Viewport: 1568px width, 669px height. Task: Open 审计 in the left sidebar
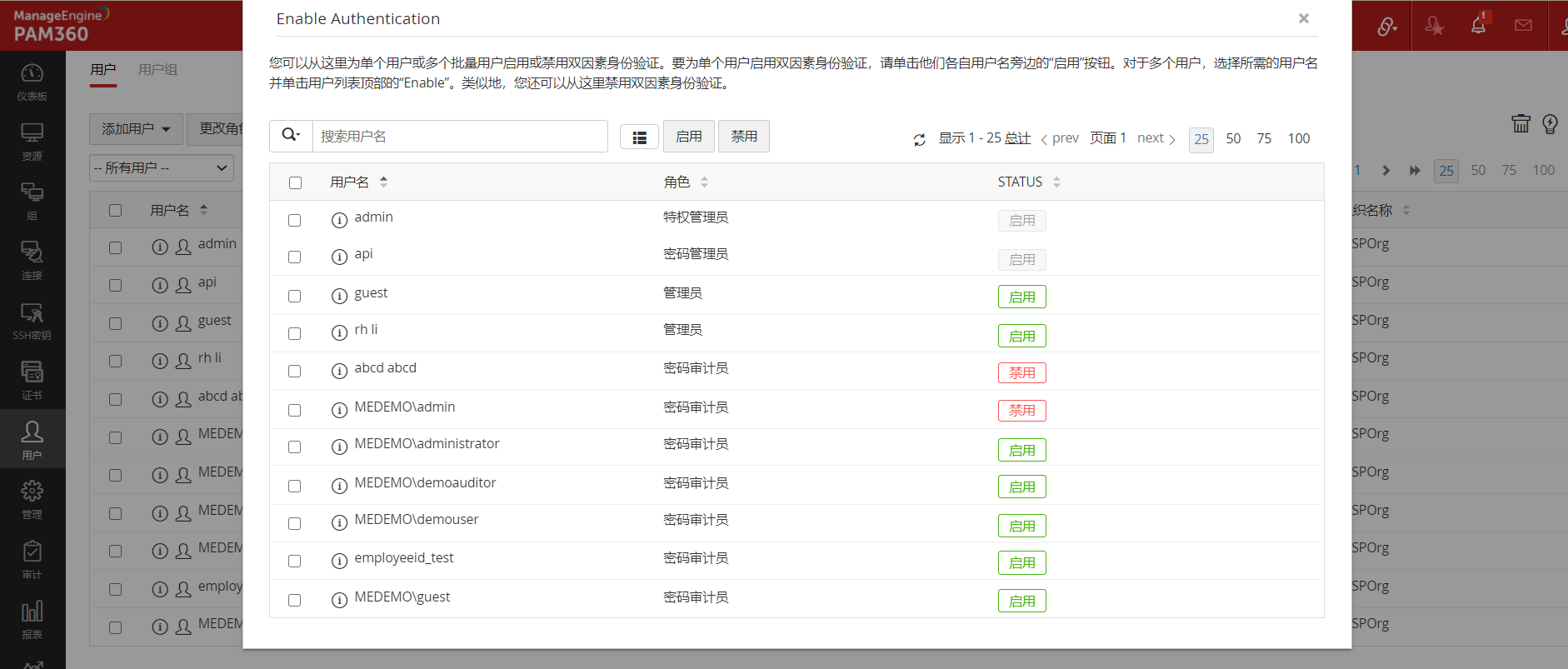click(x=32, y=560)
